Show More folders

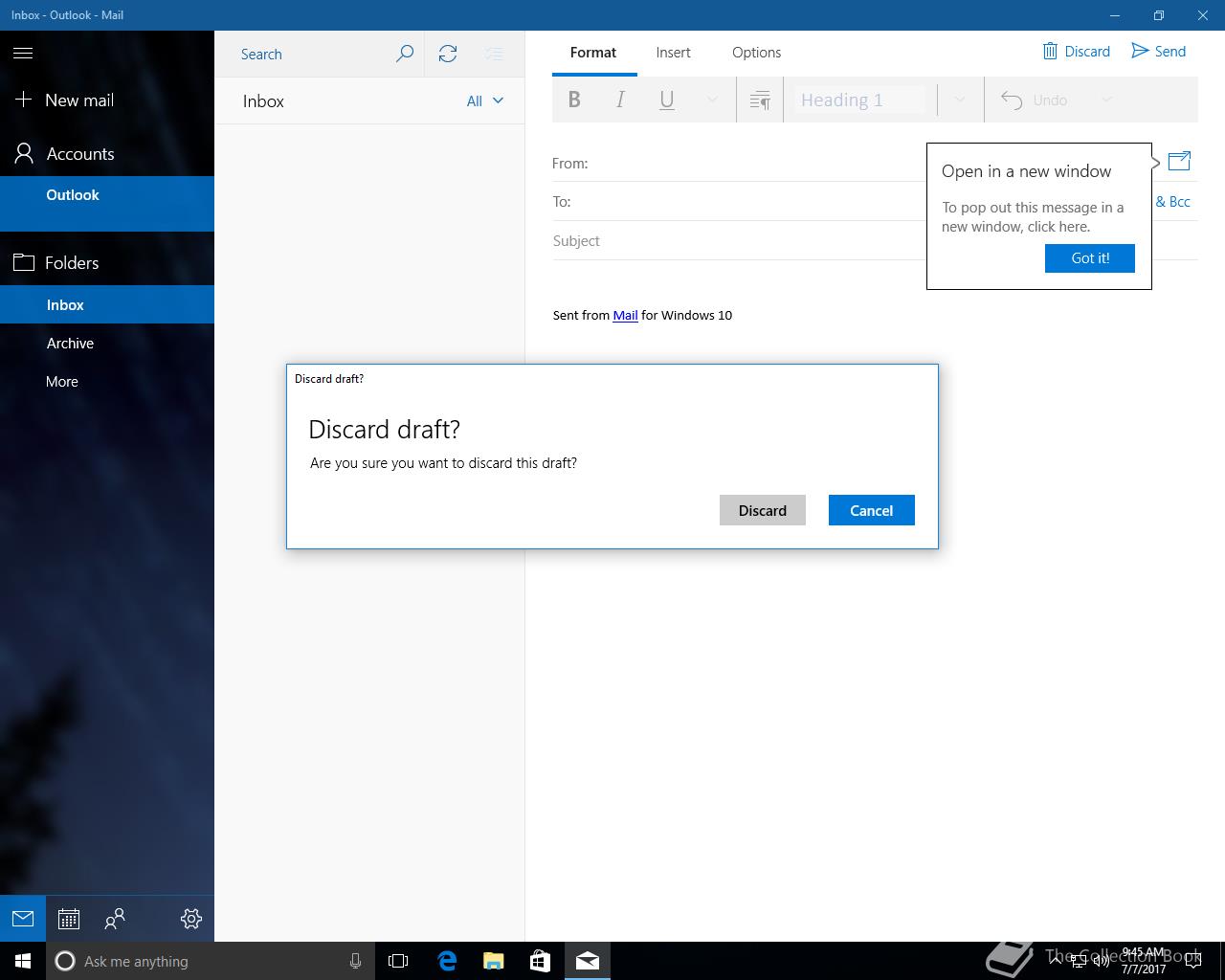point(107,382)
